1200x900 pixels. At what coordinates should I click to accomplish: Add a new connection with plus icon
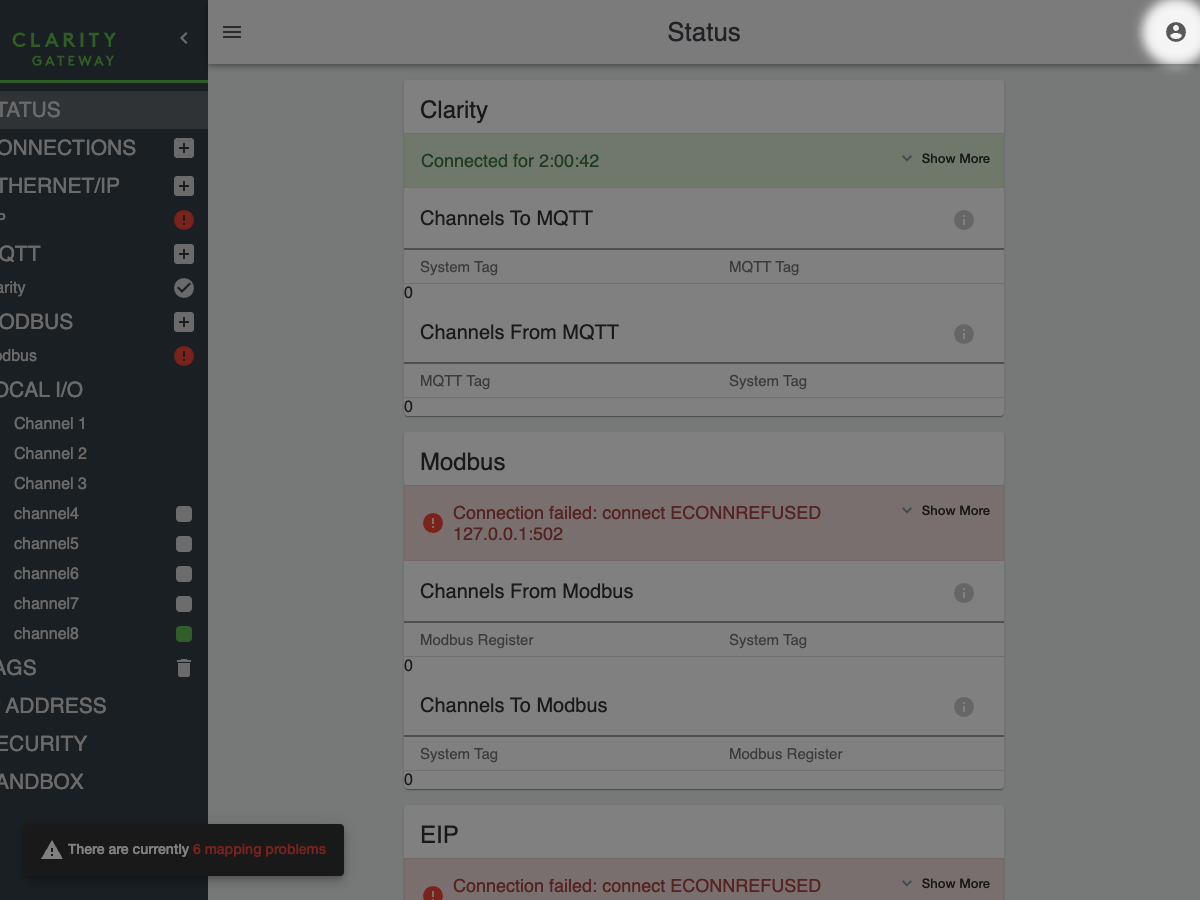(184, 148)
